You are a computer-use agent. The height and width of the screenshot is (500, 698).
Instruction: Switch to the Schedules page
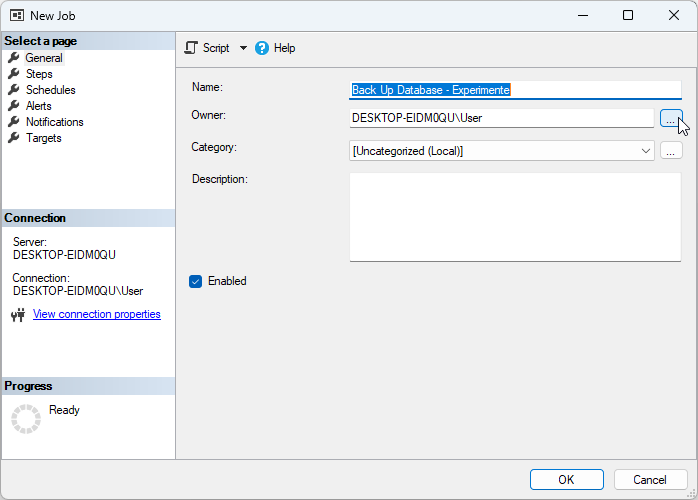[x=50, y=90]
